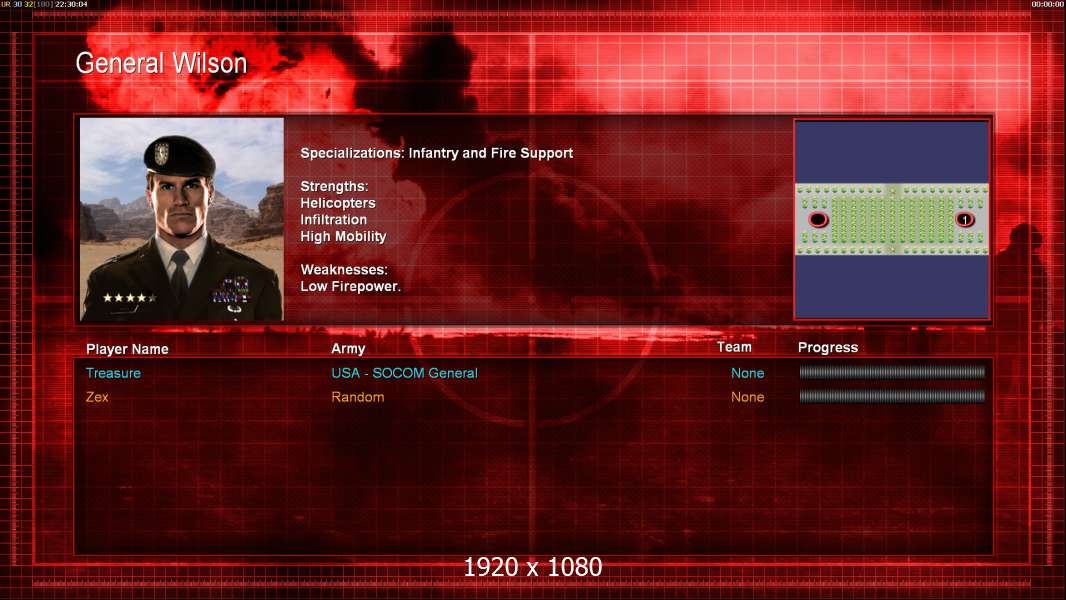Click the map preview thumbnail

click(x=892, y=219)
